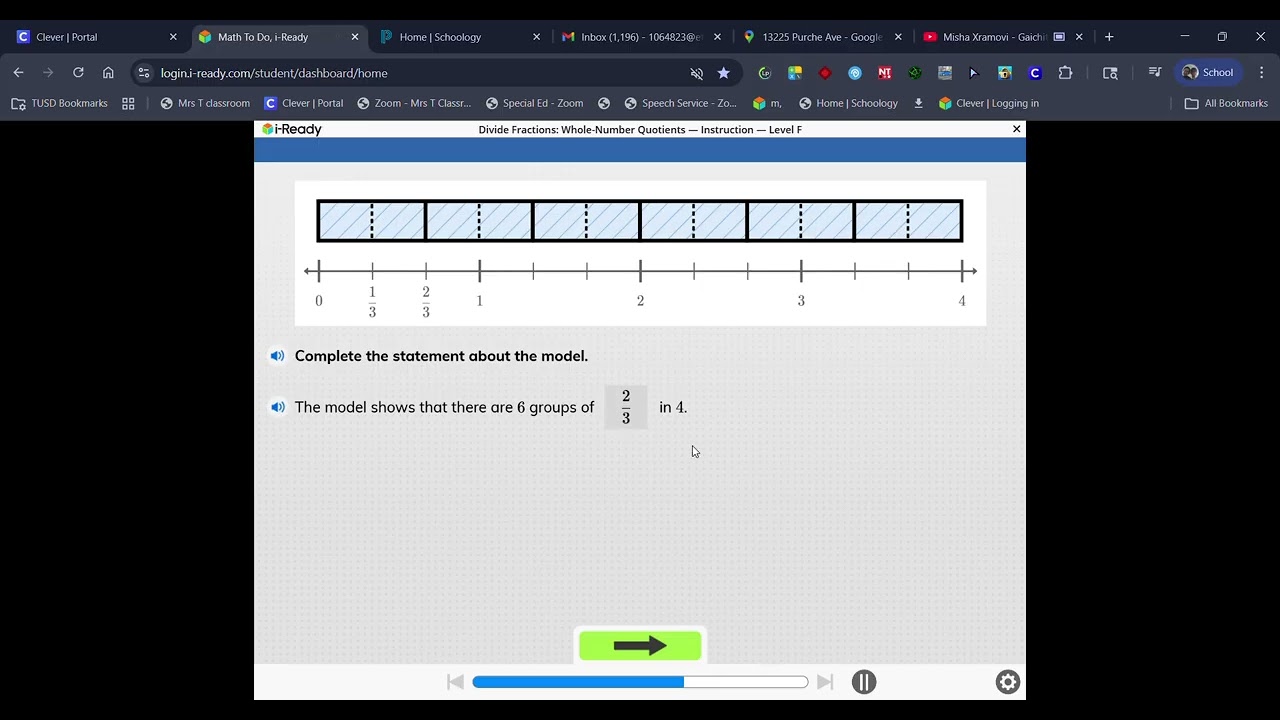Viewport: 1280px width, 720px height.
Task: Open the black cursor arrow extension
Action: (974, 73)
